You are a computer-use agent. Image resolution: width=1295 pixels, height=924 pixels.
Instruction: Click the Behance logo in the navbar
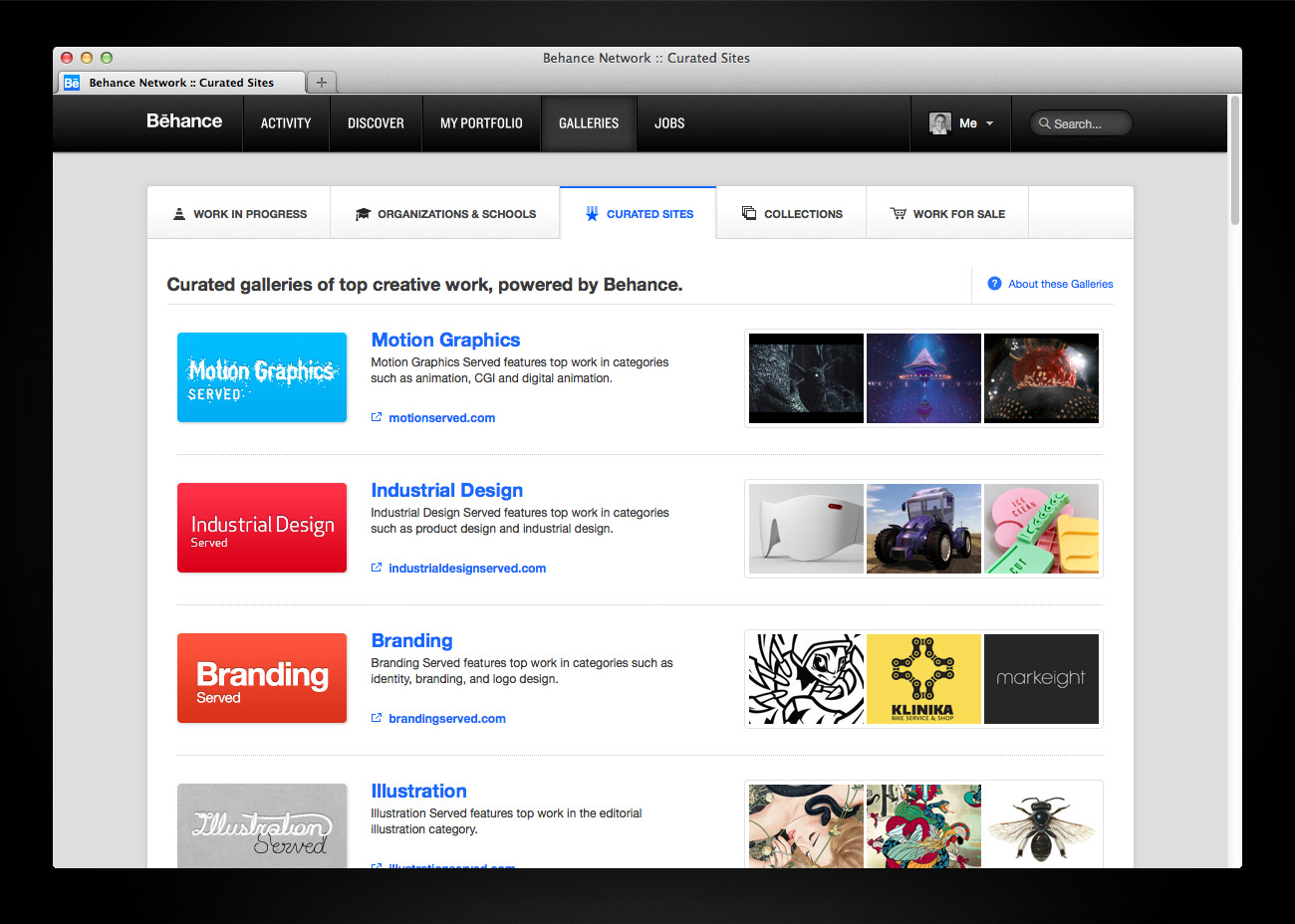tap(184, 121)
